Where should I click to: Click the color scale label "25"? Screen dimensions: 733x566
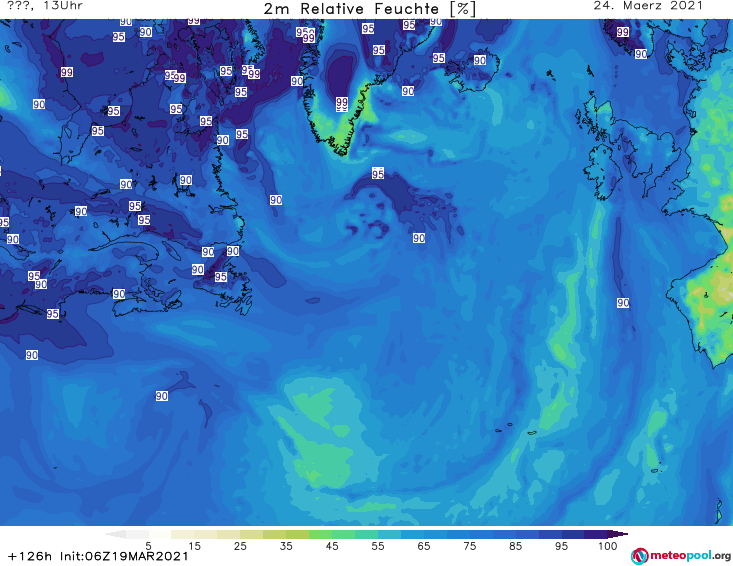(x=240, y=546)
